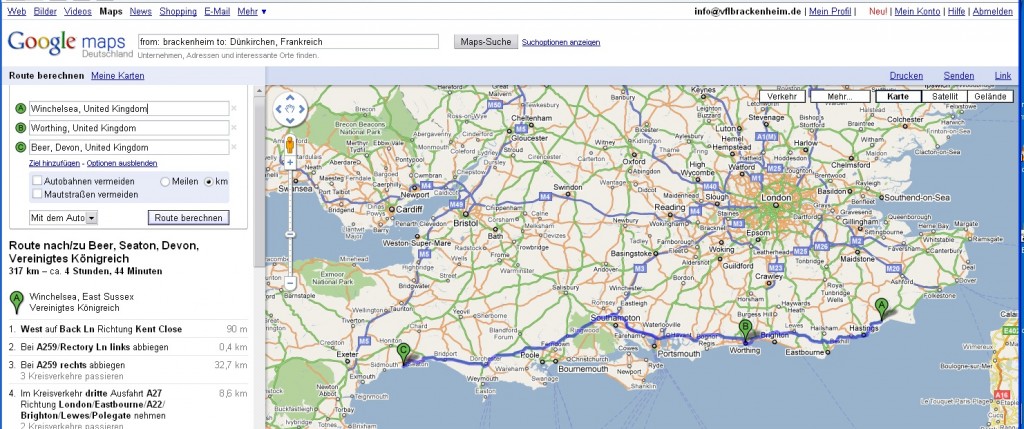Click the map zoom slider handle
This screenshot has height=429, width=1024.
[290, 234]
